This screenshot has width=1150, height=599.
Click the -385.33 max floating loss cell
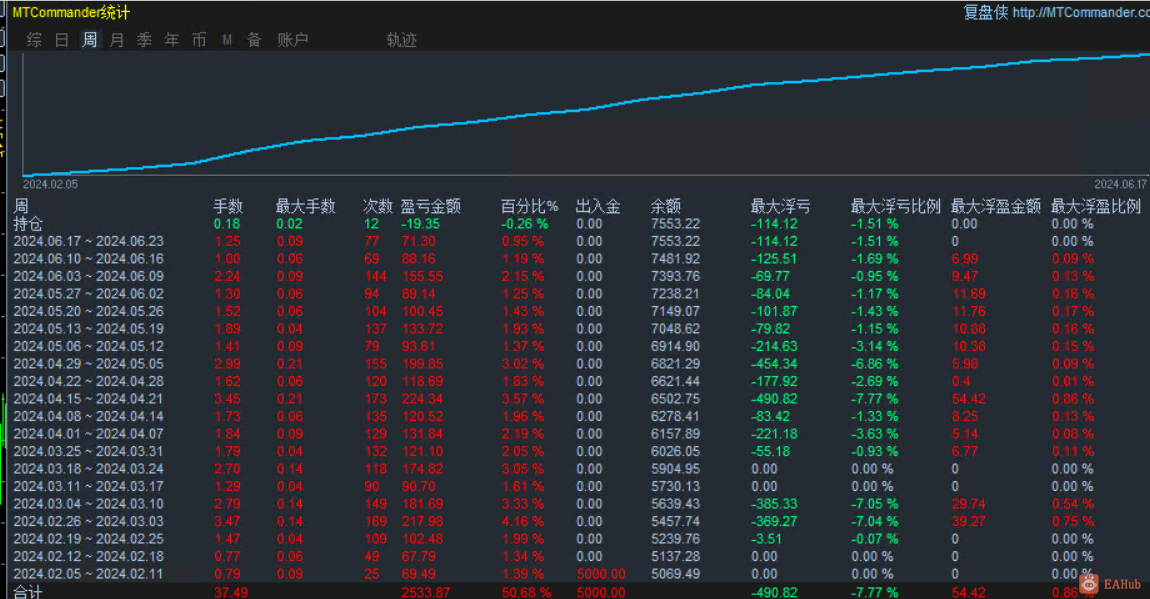774,504
